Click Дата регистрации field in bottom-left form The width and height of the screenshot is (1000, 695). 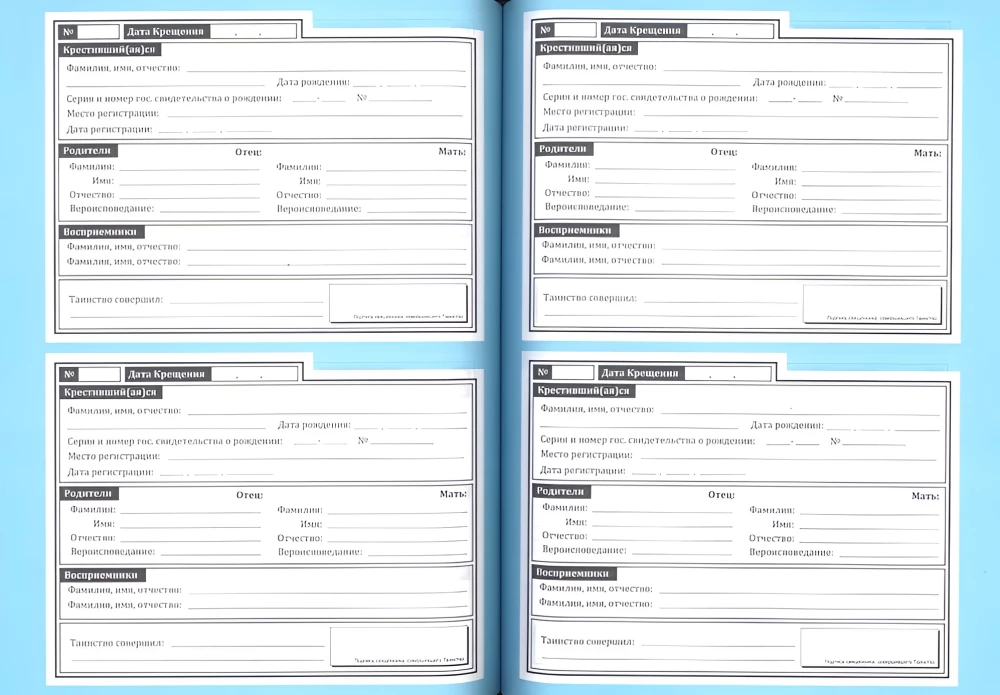[x=215, y=471]
